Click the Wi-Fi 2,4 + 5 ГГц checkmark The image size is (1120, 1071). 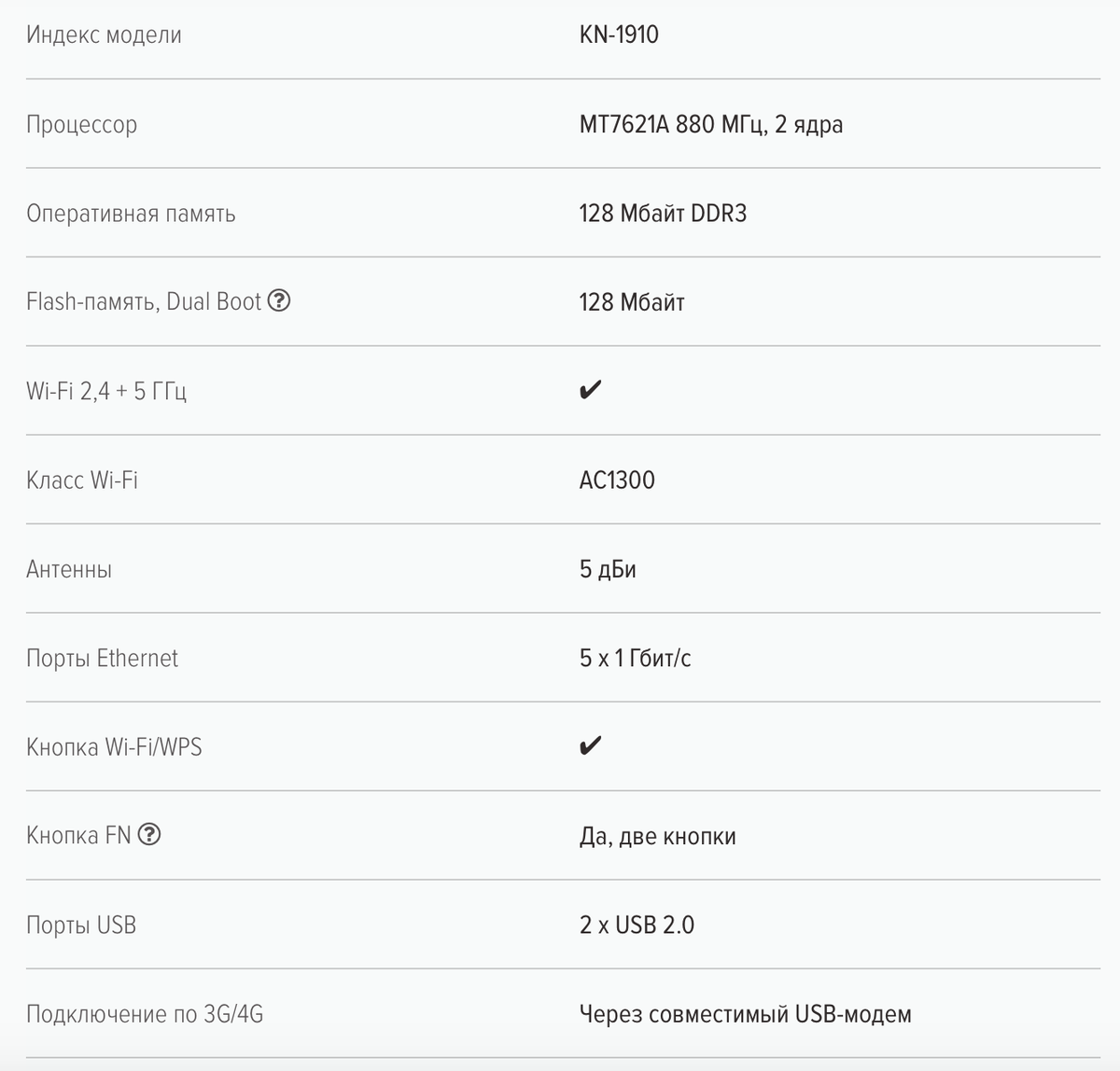[x=590, y=390]
